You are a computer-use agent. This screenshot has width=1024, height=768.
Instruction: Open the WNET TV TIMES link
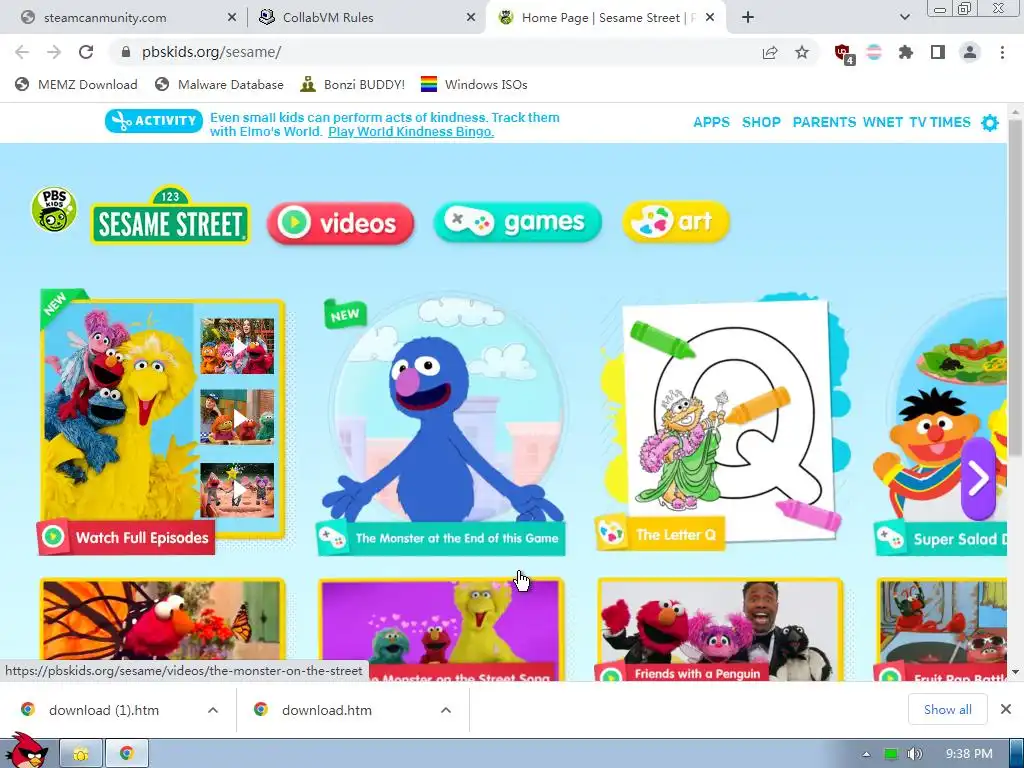pos(916,122)
